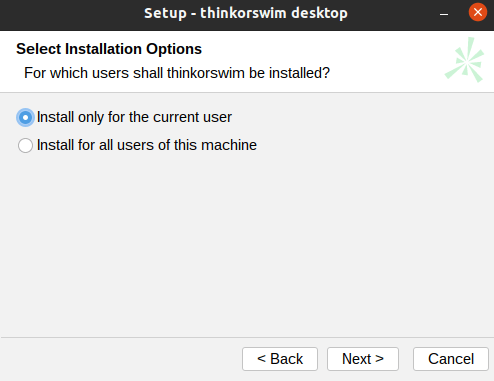494x381 pixels.
Task: Click the blank footer area beside the Back button
Action: 120,359
